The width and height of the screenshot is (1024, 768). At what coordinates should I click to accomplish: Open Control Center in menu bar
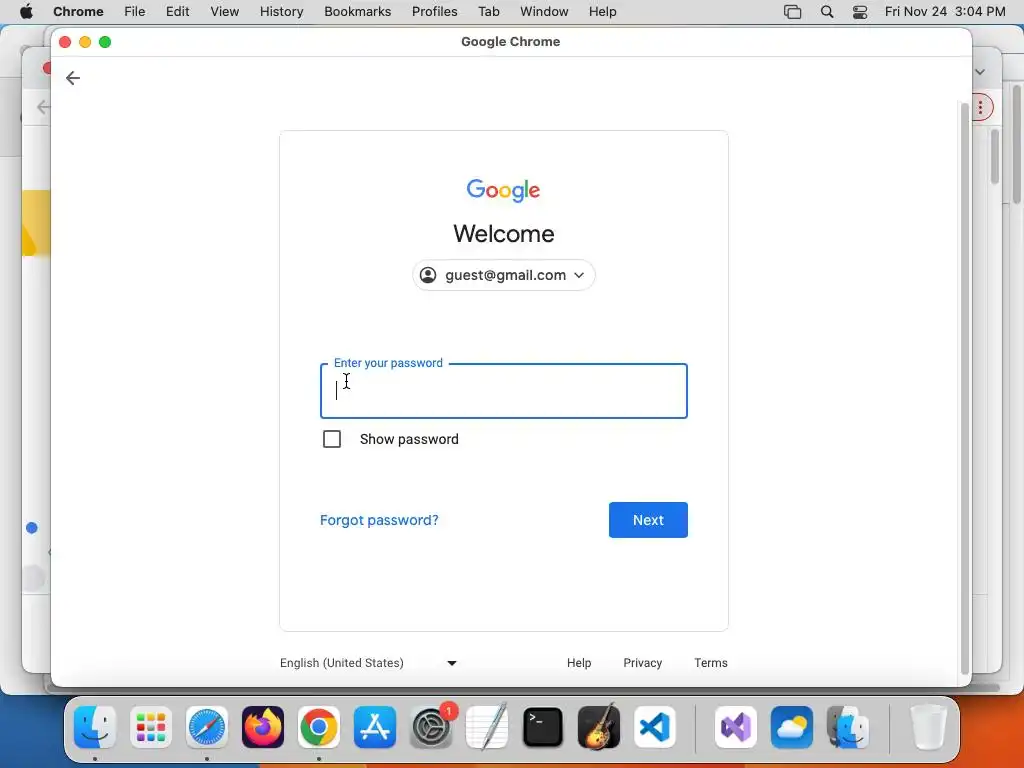click(860, 12)
